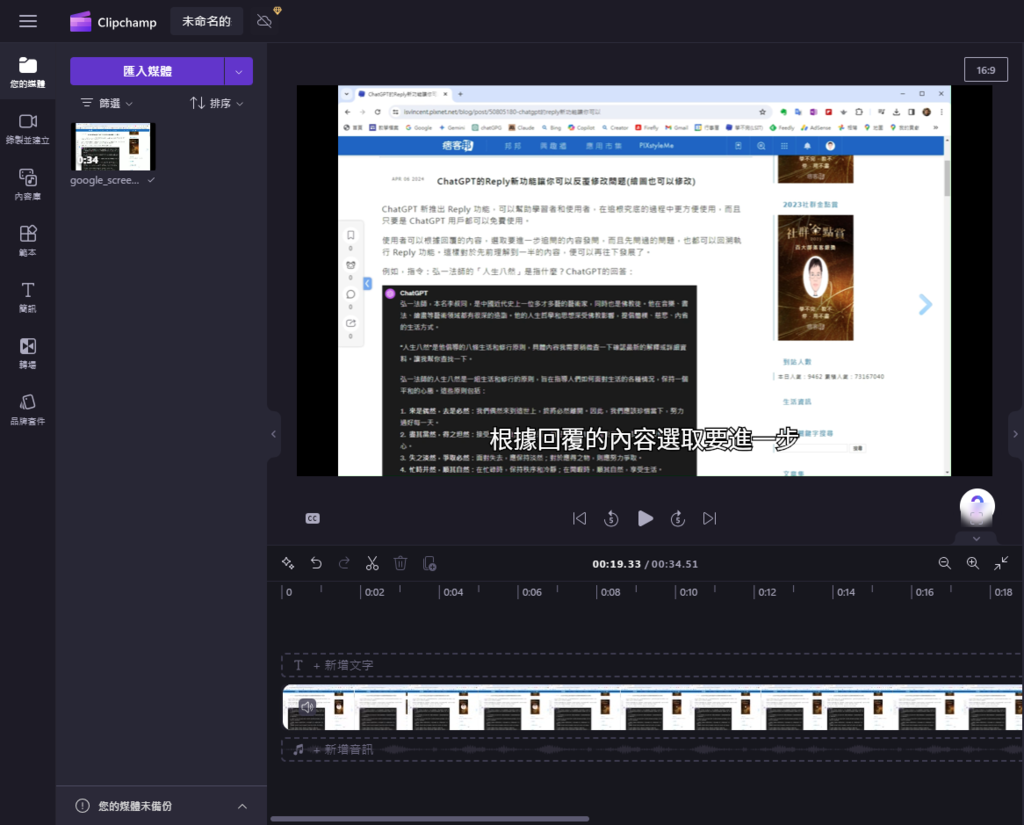Undo the last edit in timeline toolbar
The height and width of the screenshot is (825, 1024).
316,563
